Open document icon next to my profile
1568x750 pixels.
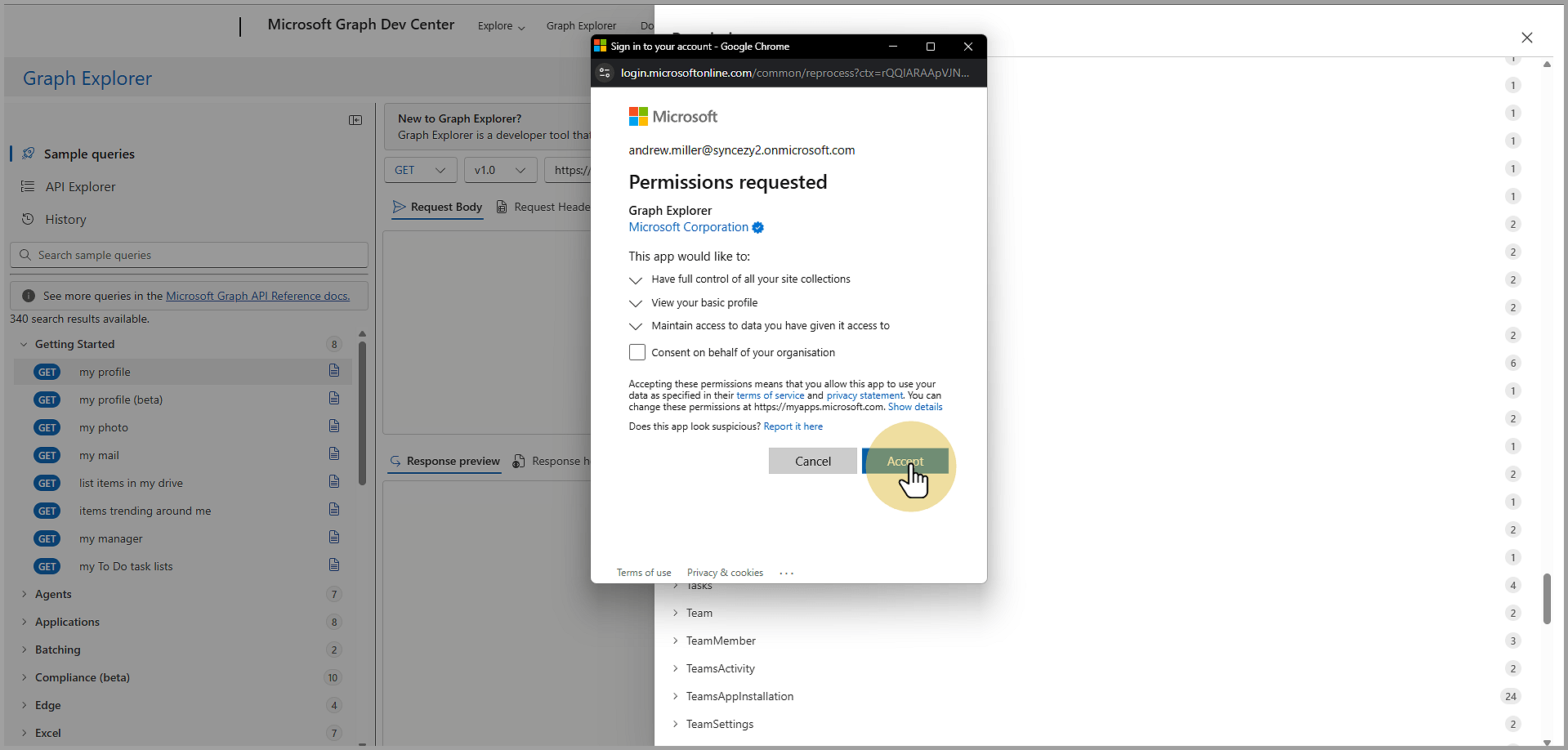pos(334,371)
